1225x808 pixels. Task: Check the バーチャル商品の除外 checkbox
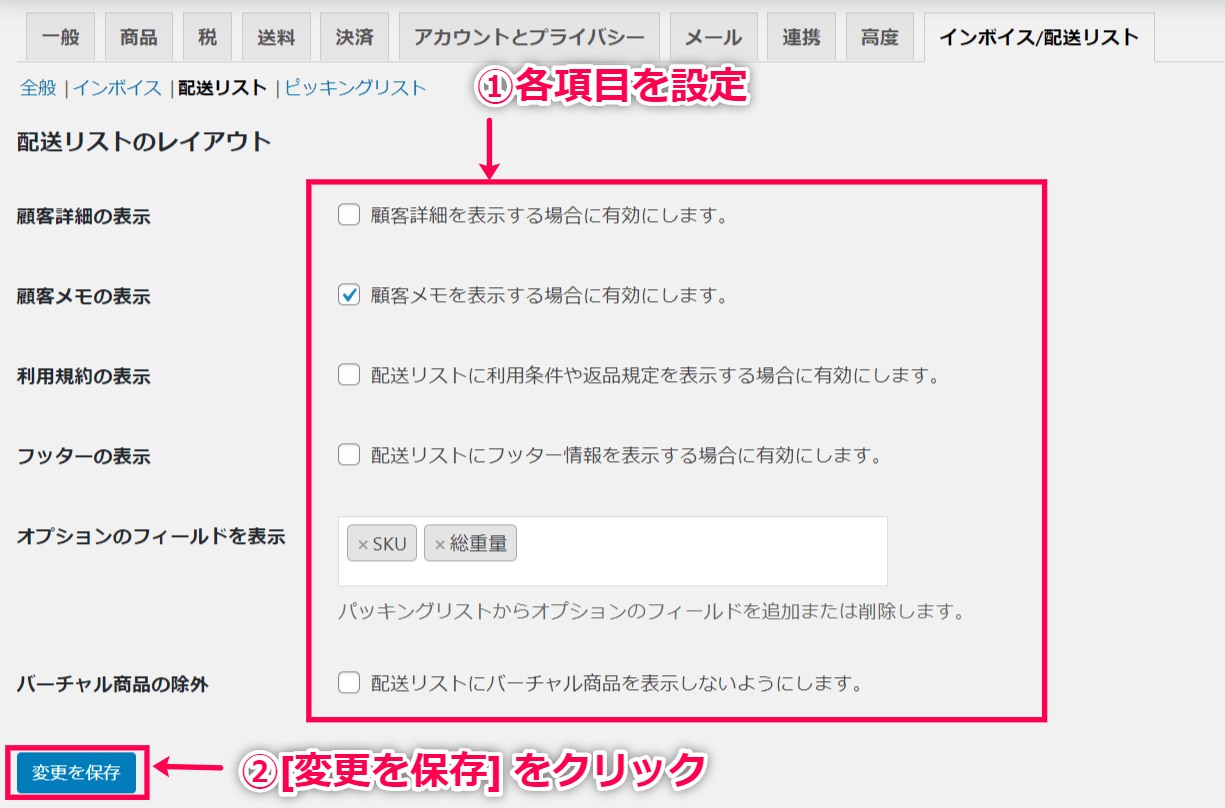pos(349,683)
